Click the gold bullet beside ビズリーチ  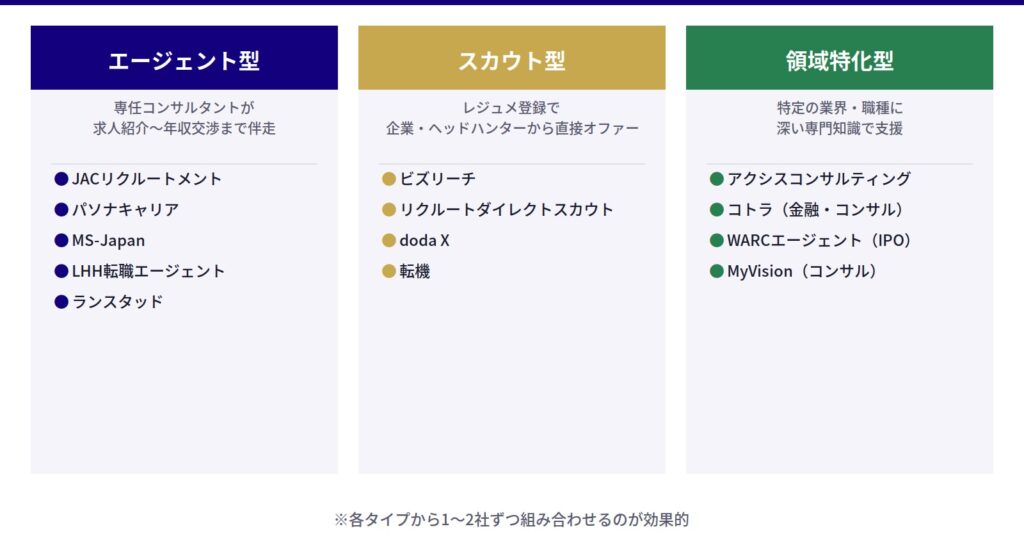point(389,179)
